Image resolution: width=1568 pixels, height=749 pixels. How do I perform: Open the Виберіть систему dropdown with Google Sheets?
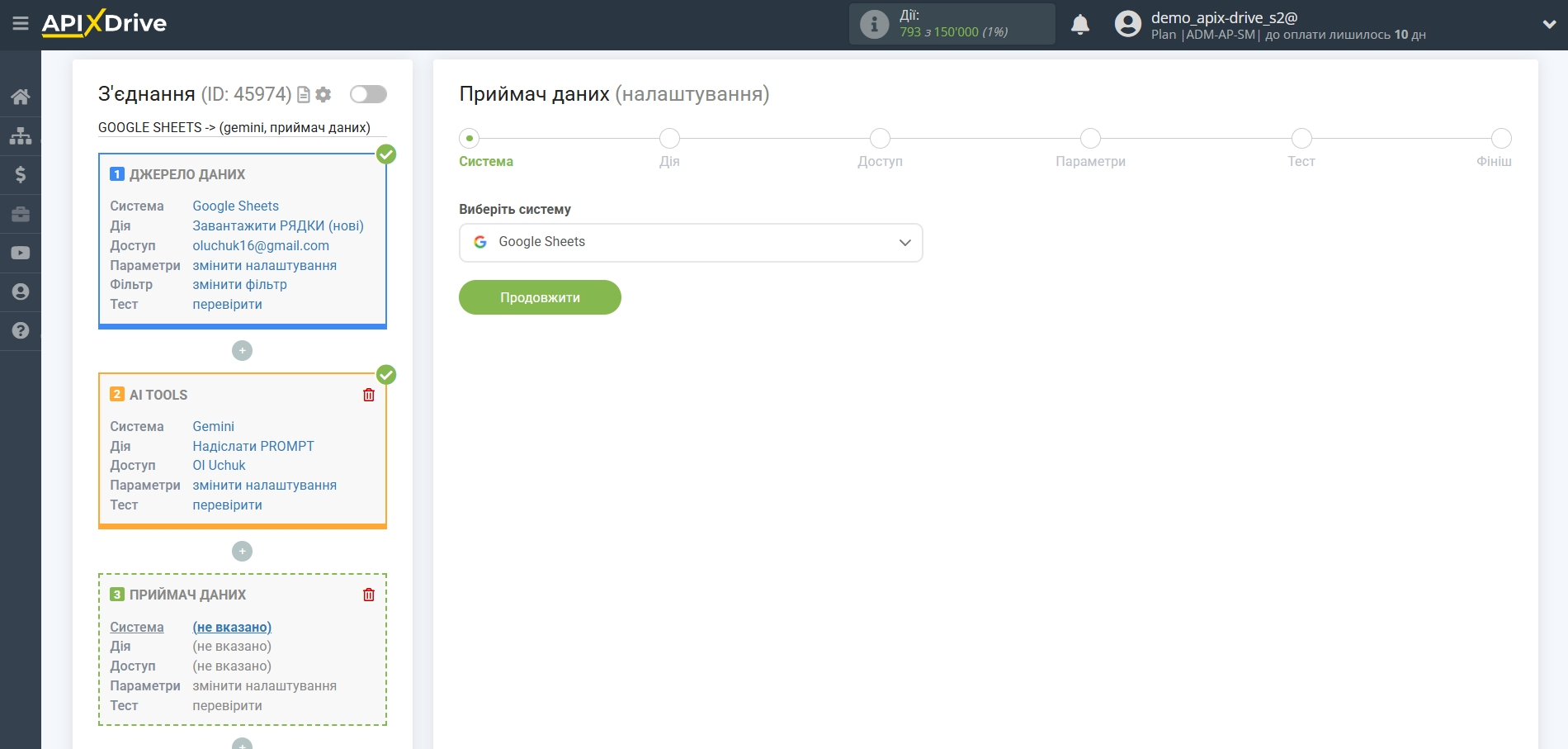(x=691, y=242)
